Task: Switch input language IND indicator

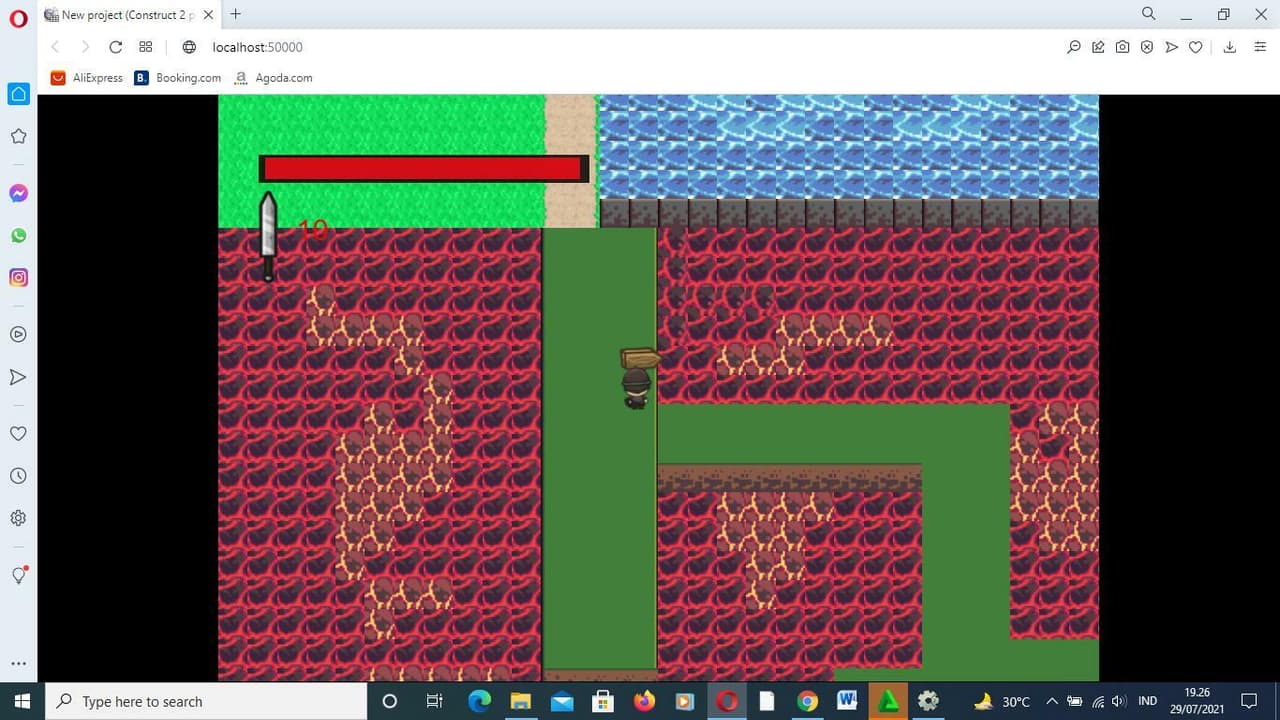Action: click(1148, 701)
